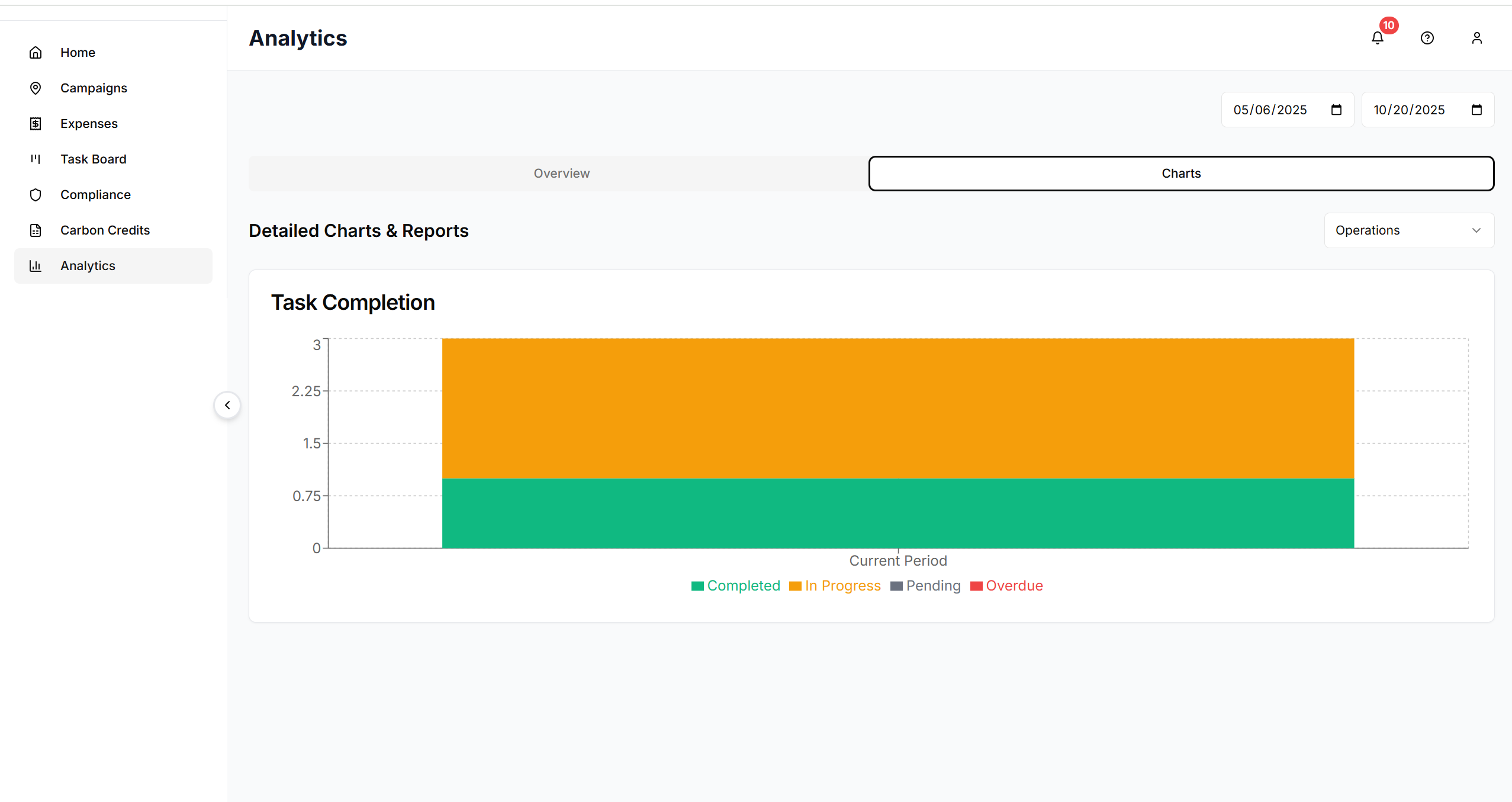Viewport: 1512px width, 802px height.
Task: Click the Home house icon
Action: 36,53
